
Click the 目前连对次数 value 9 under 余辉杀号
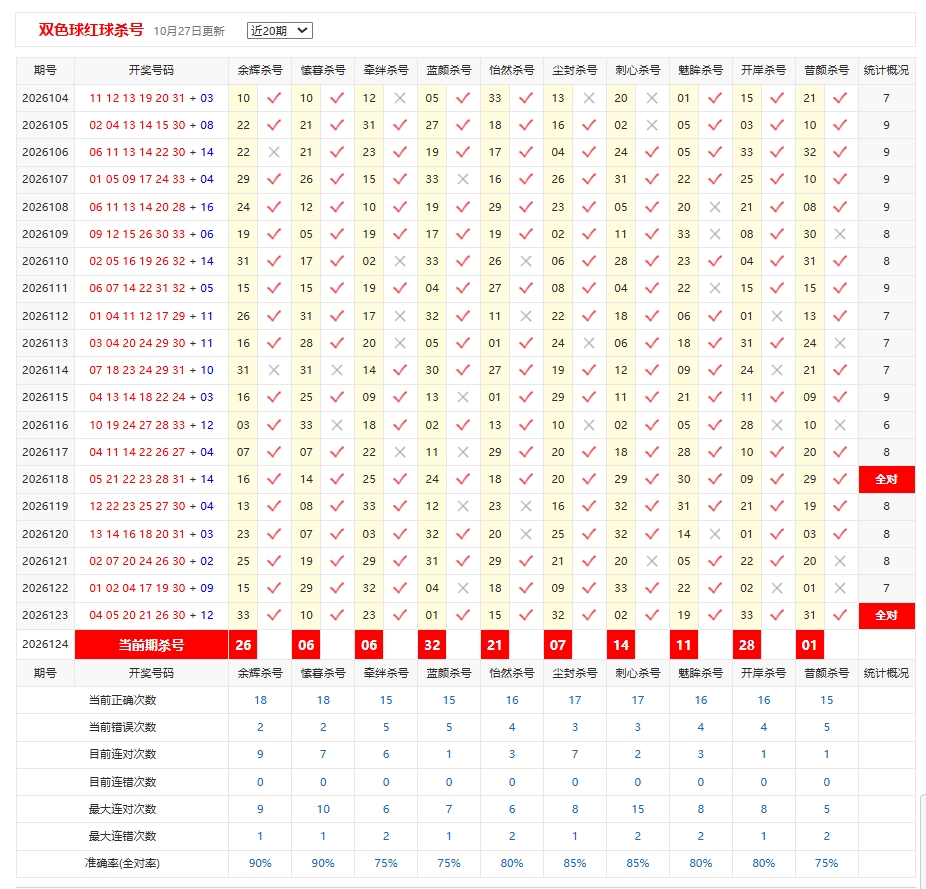[260, 754]
